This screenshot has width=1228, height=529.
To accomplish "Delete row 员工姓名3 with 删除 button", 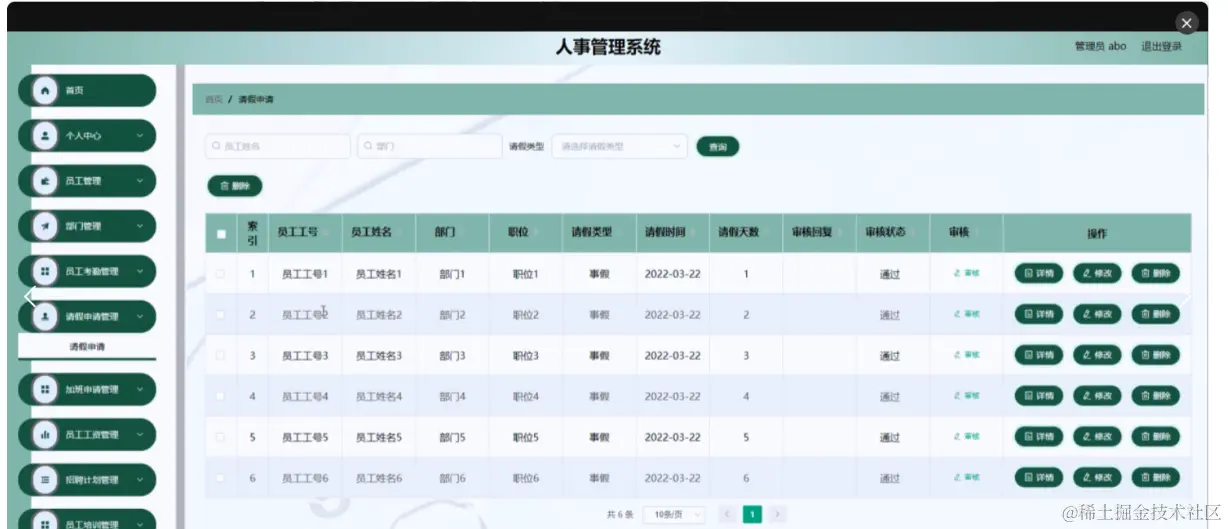I will pos(1155,355).
